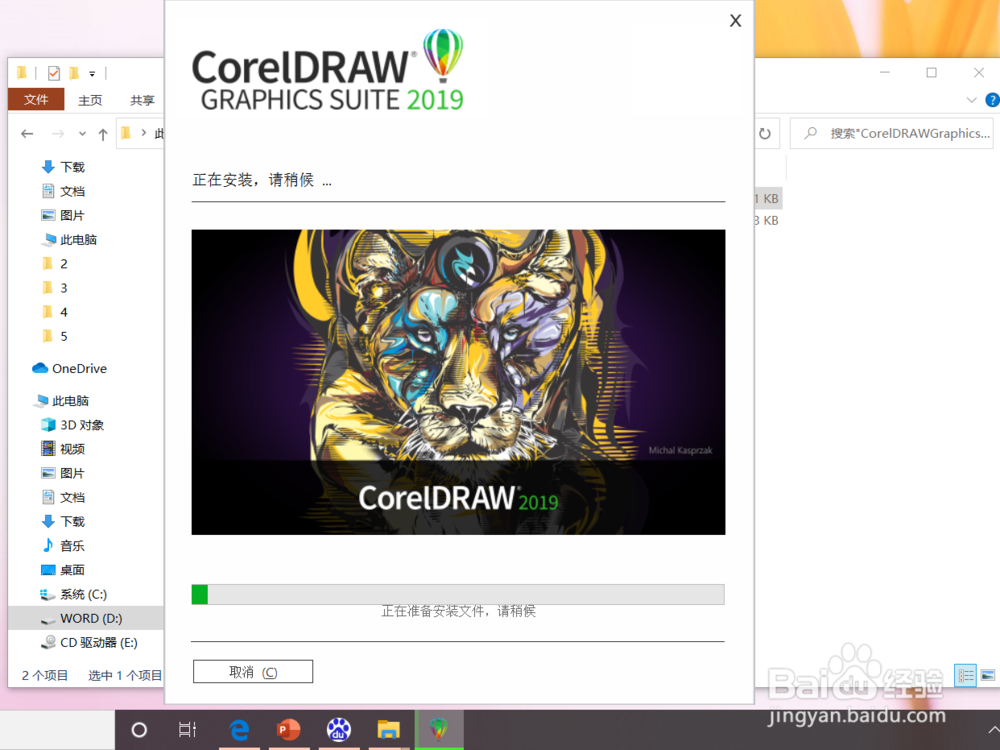
Task: Click the 选中 1 个项目 status text
Action: pos(124,675)
